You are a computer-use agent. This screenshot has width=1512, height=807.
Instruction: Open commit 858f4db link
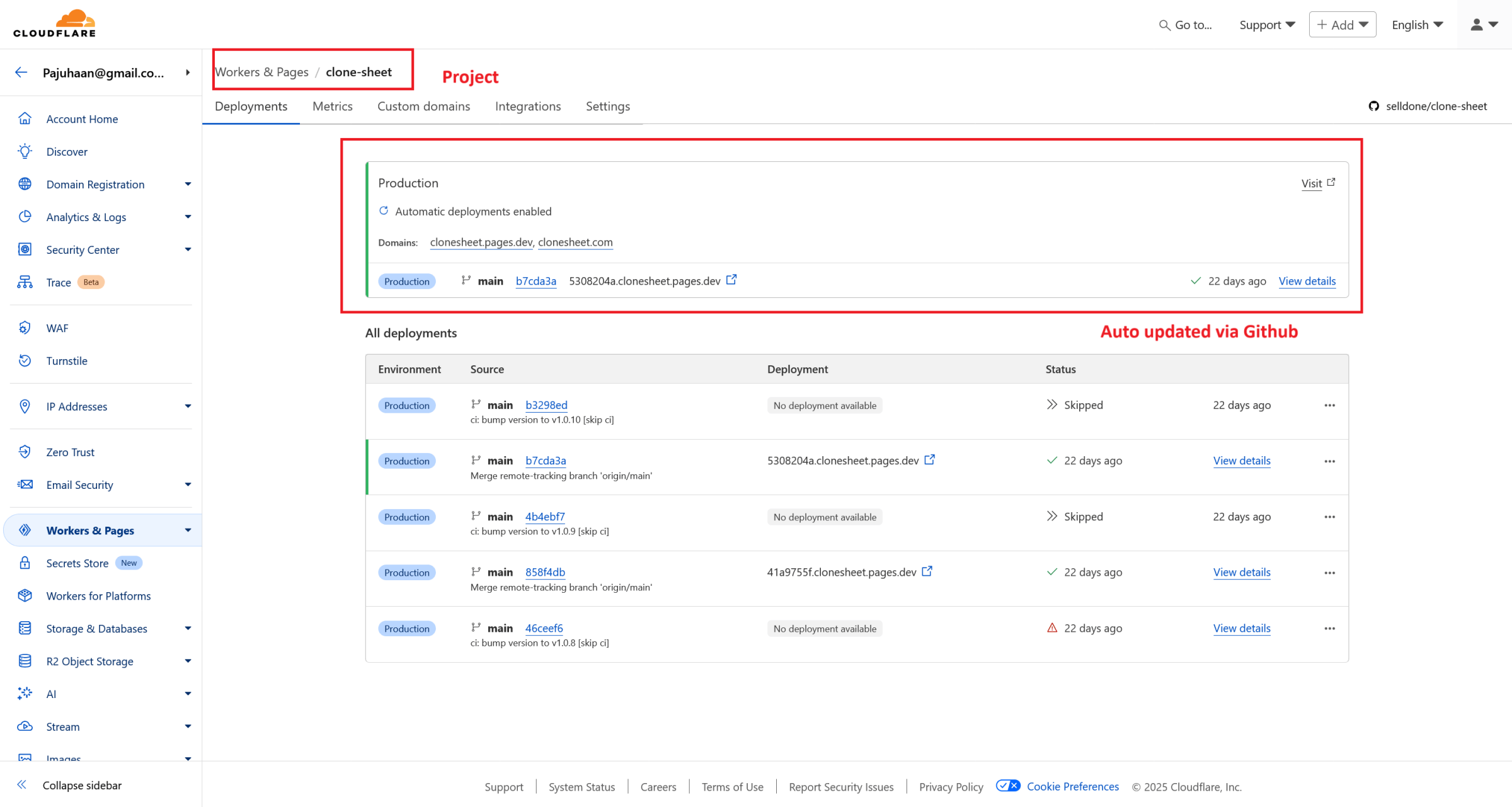[x=545, y=572]
